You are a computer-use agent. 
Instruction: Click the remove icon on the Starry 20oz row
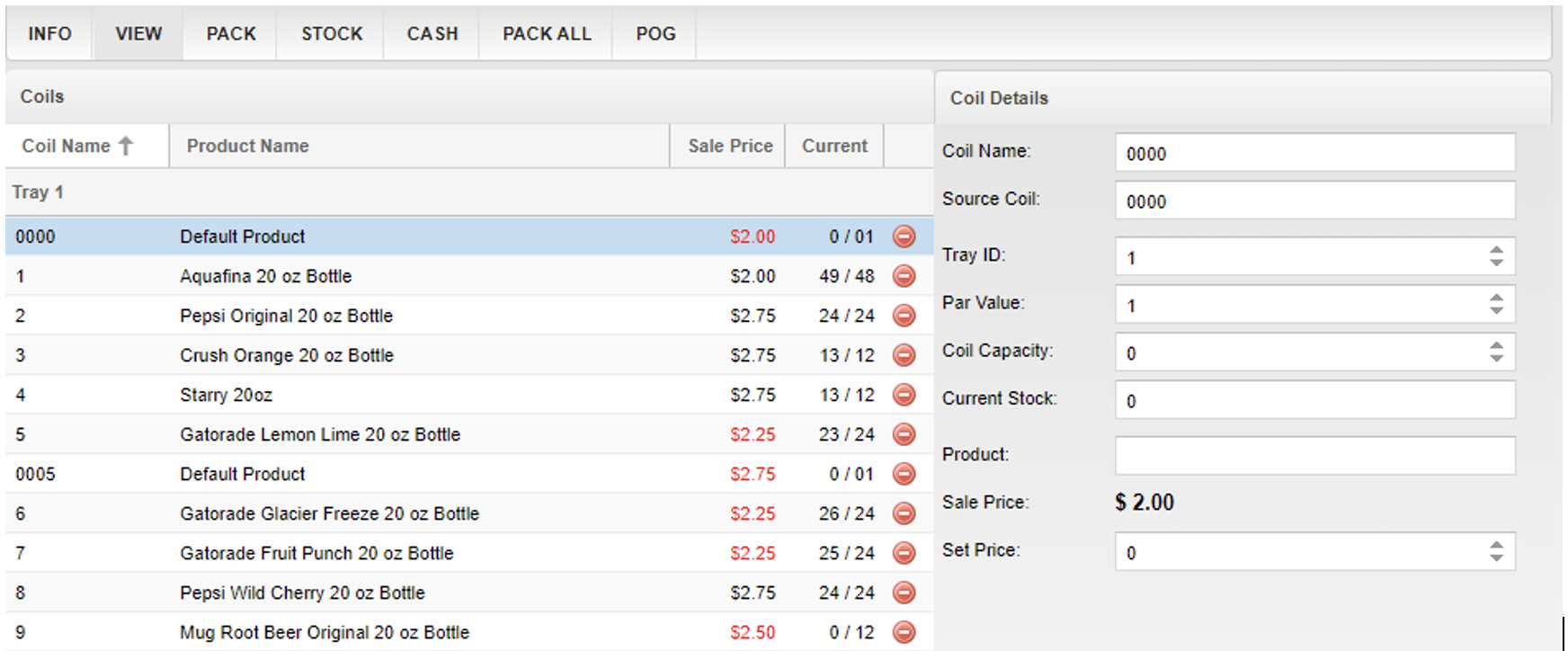click(x=904, y=395)
